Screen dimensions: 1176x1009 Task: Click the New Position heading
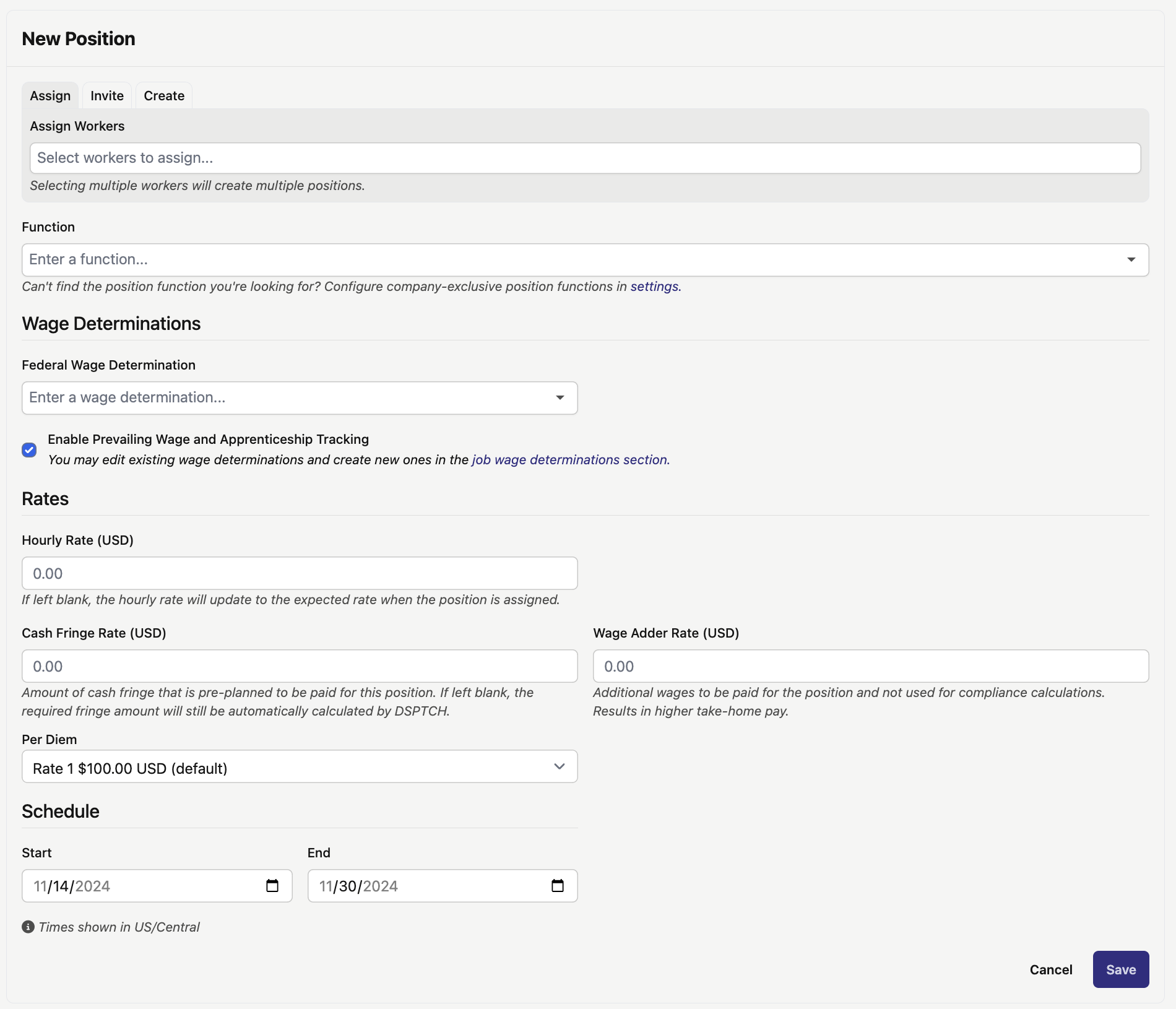[x=79, y=38]
